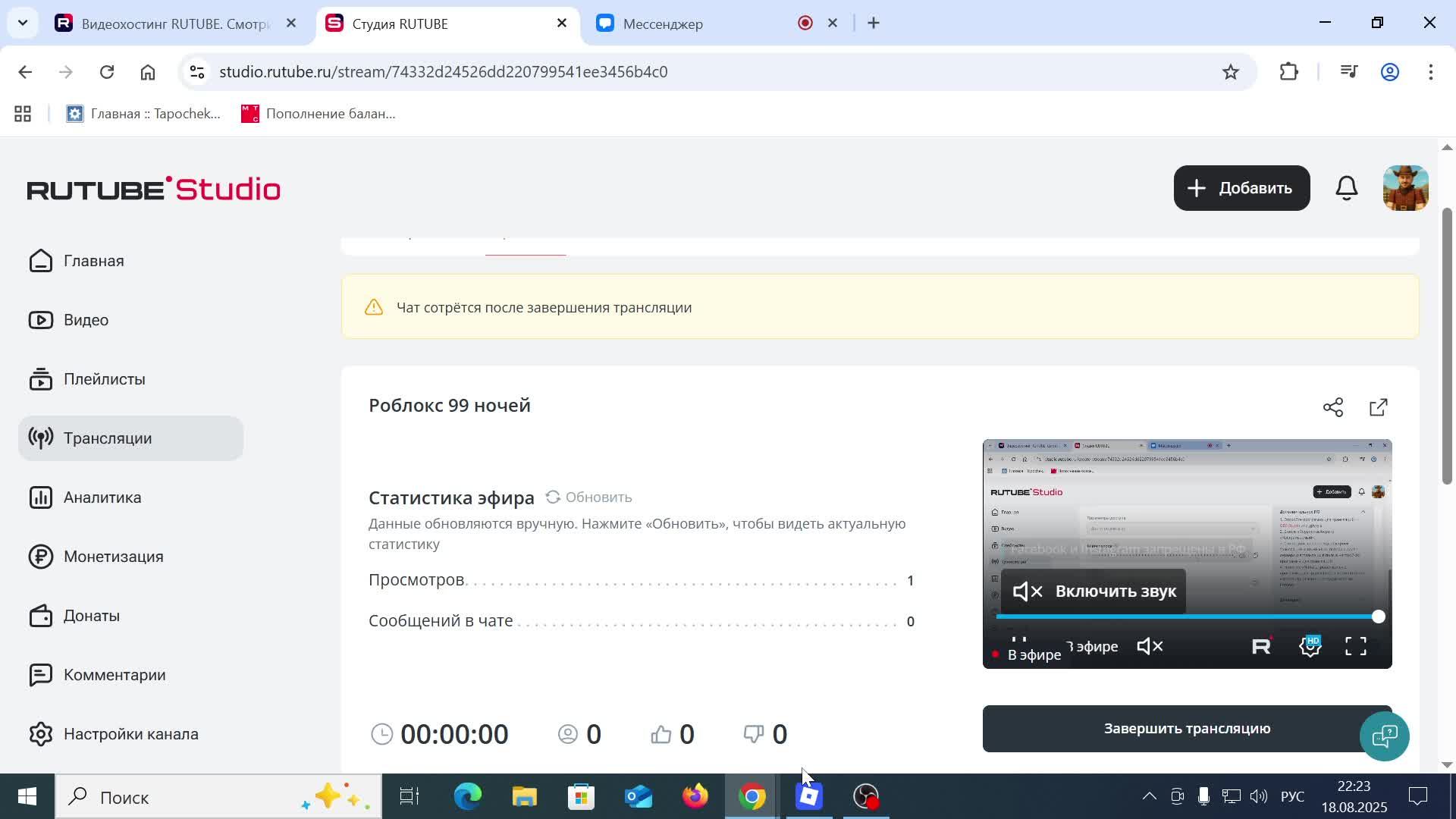Open the profile avatar menu
Viewport: 1456px width, 819px height.
pos(1404,187)
